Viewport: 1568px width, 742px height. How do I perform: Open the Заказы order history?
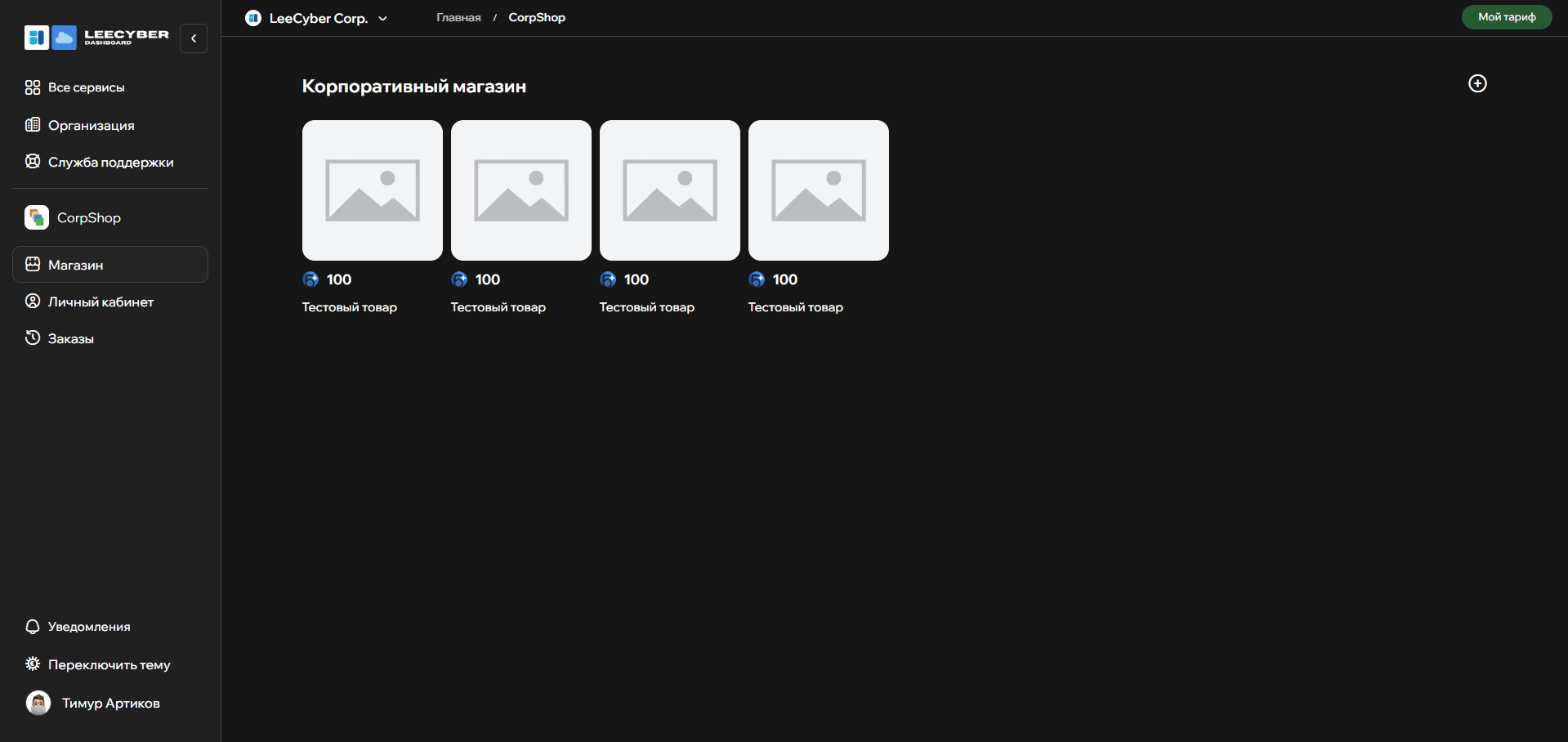click(x=70, y=338)
